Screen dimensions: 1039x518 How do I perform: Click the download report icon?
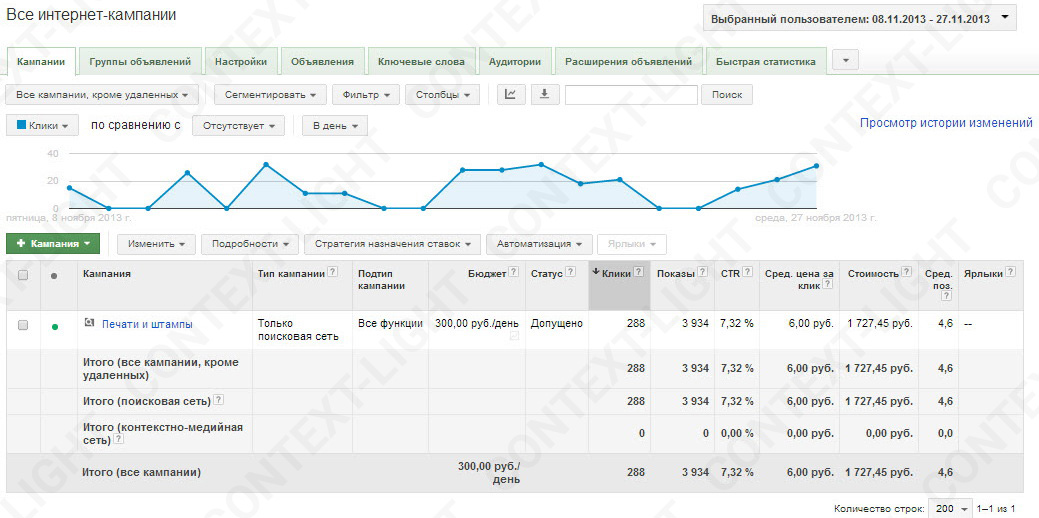(x=544, y=94)
